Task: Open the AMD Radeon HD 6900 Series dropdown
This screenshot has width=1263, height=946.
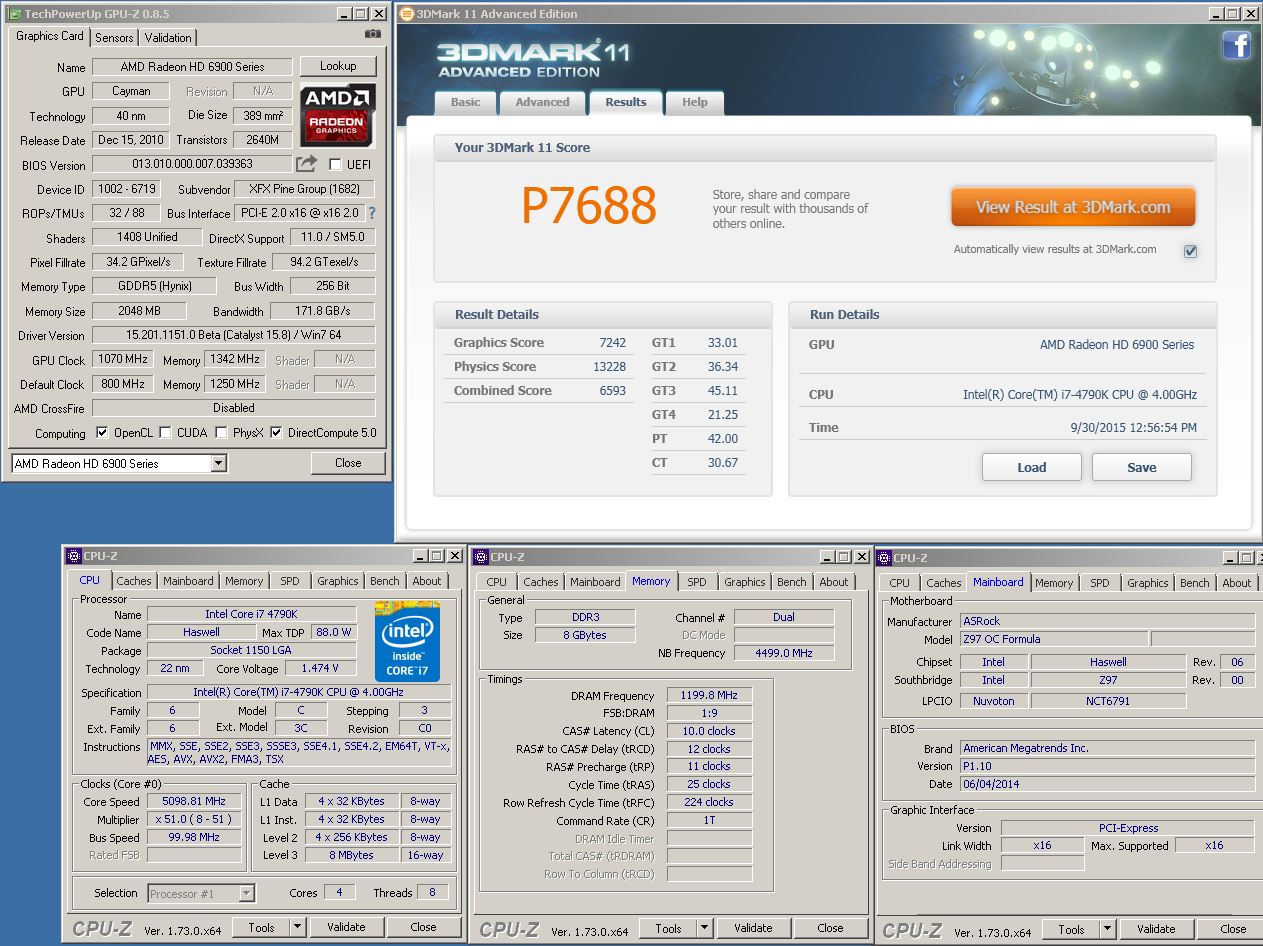Action: point(218,464)
